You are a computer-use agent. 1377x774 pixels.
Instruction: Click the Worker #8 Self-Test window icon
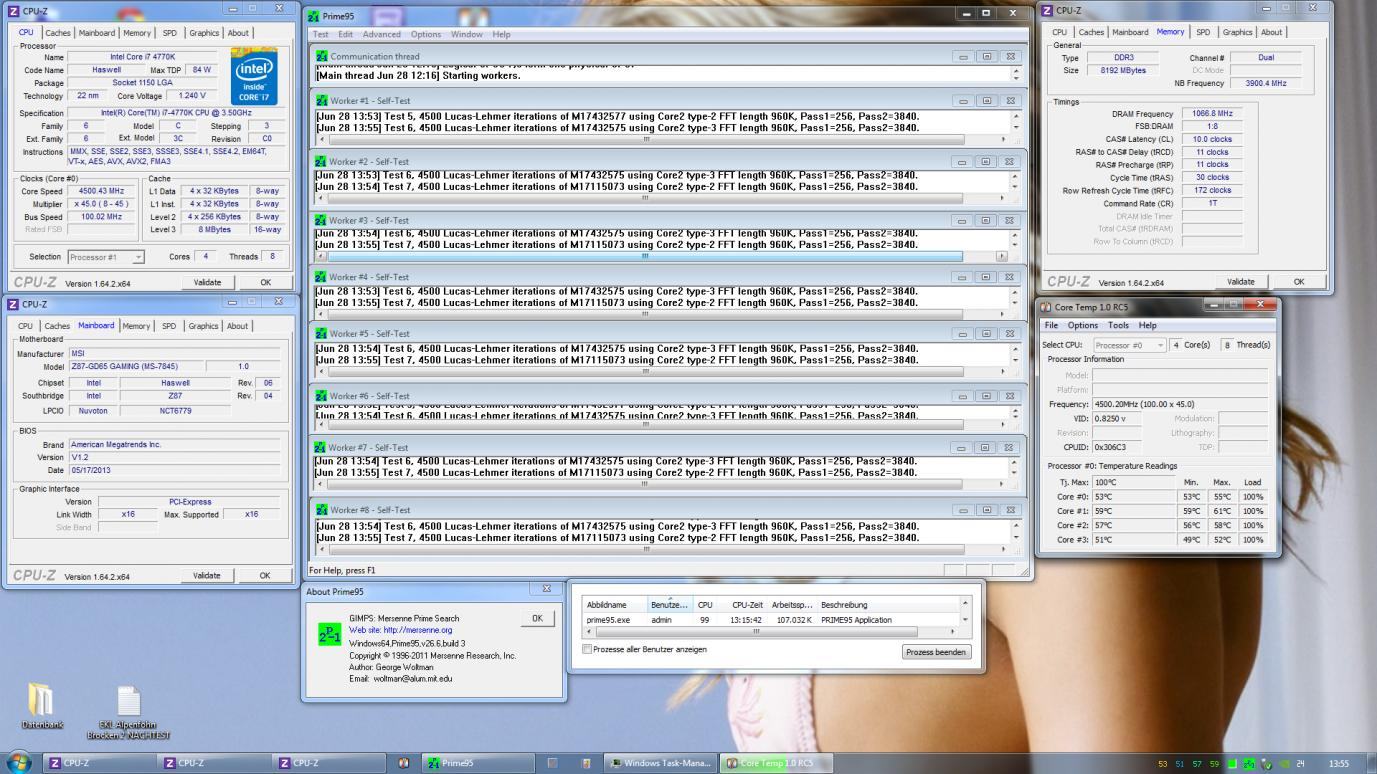321,510
